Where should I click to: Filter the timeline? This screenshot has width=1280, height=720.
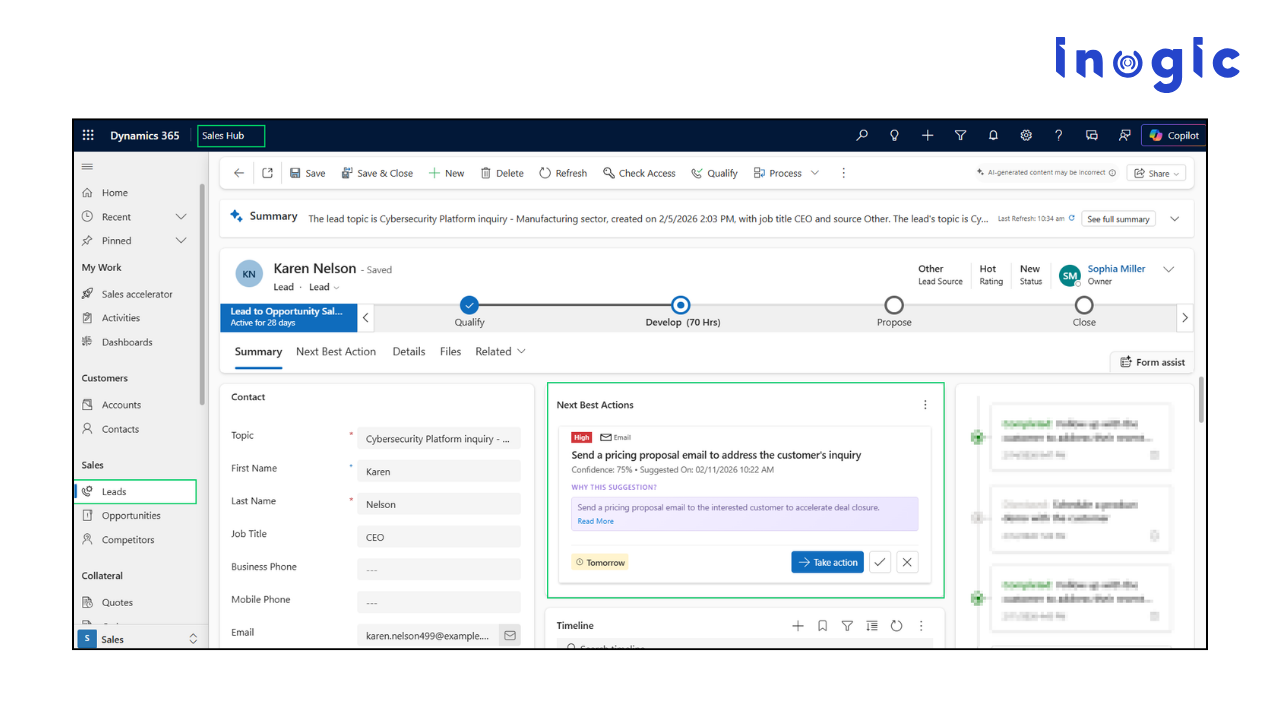click(847, 626)
